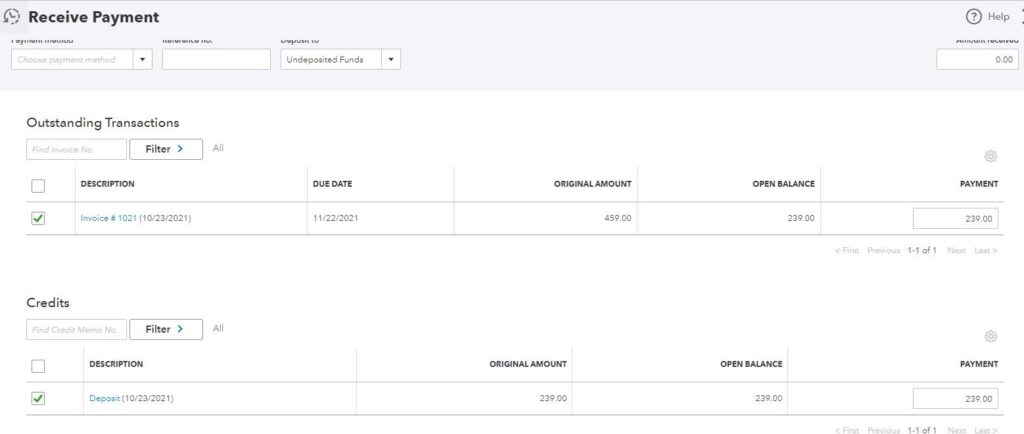
Task: Open the Deposit credit link
Action: coord(104,398)
